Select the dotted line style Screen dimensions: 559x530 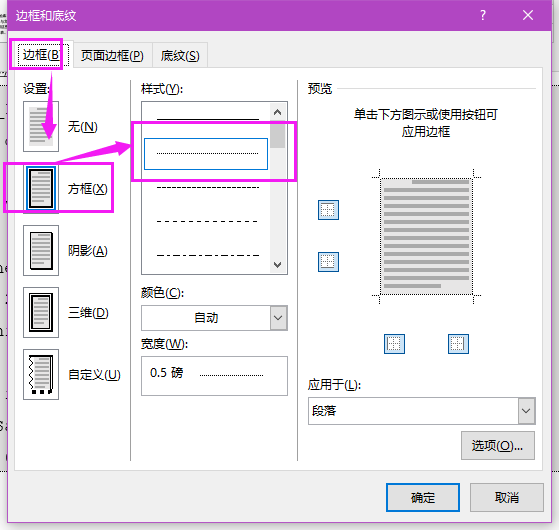click(x=206, y=154)
